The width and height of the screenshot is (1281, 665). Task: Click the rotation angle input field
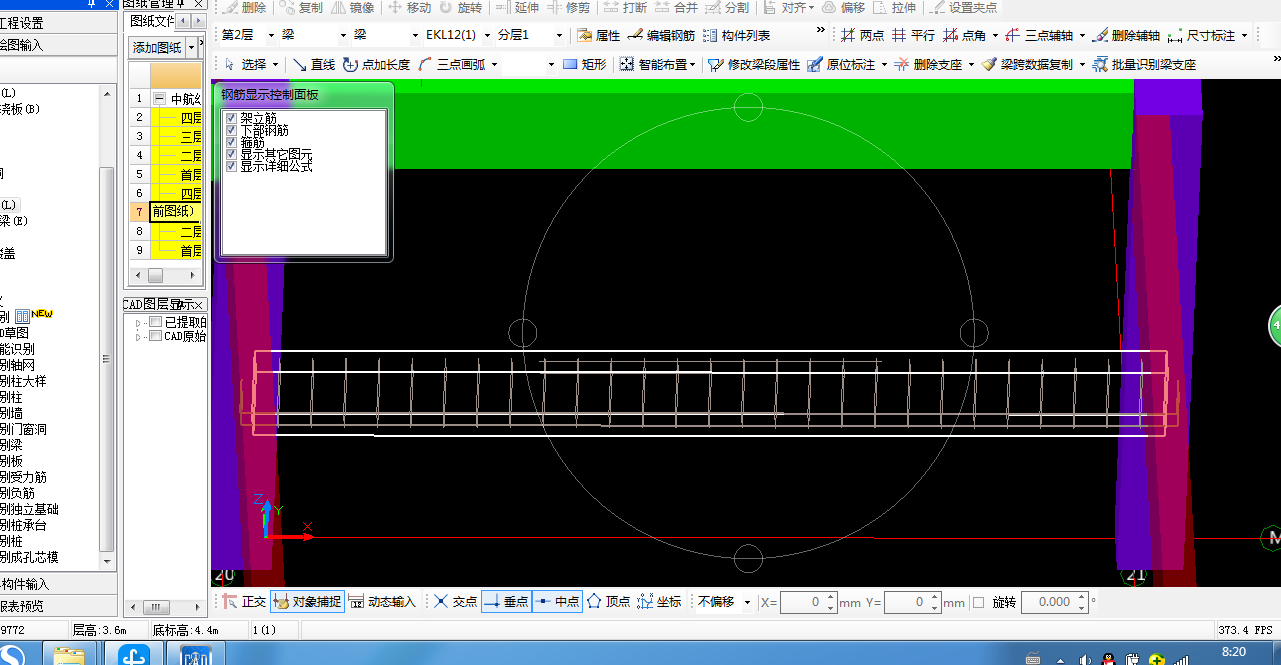[1055, 602]
